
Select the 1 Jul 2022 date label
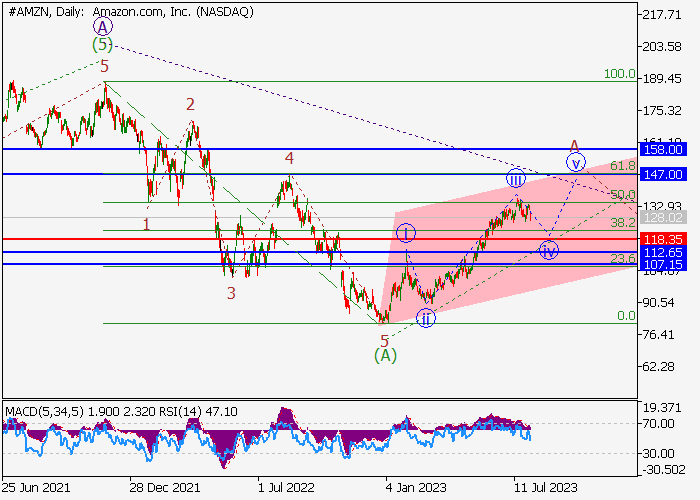(287, 487)
